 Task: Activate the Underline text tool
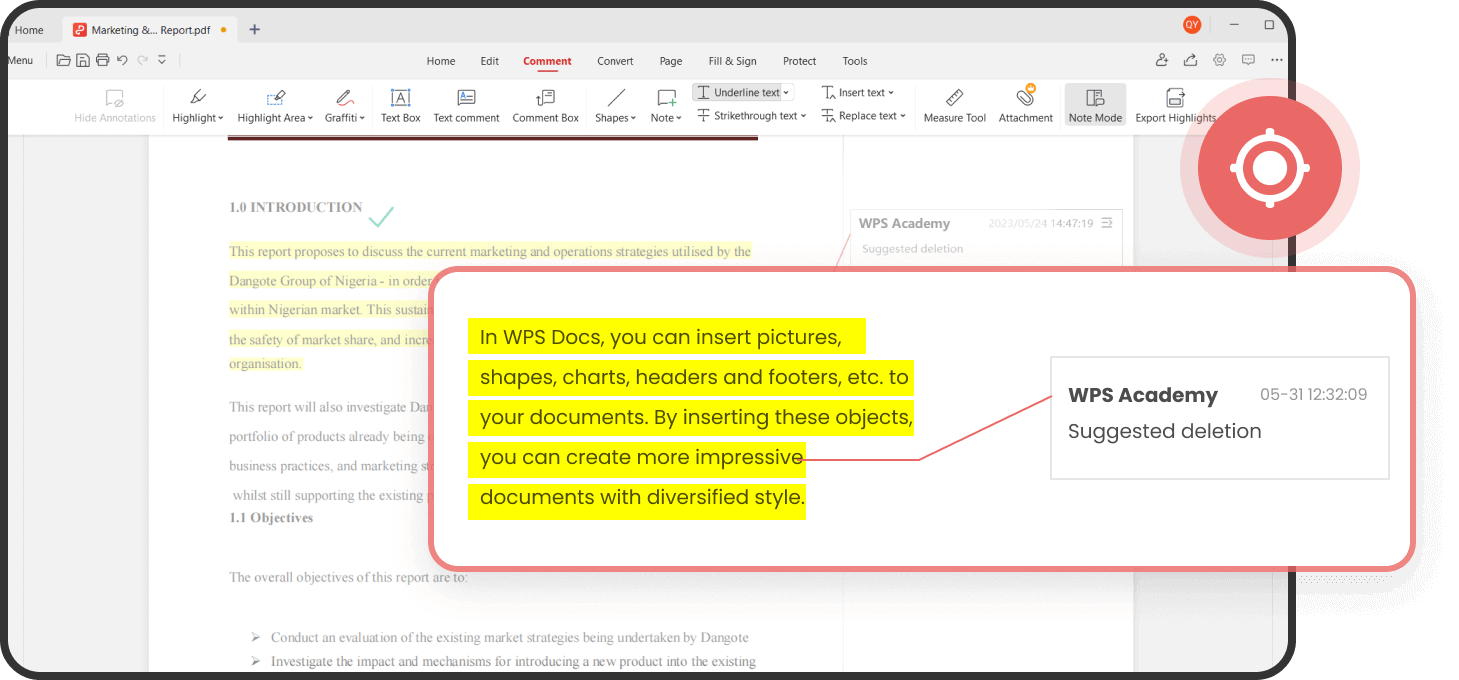click(738, 92)
